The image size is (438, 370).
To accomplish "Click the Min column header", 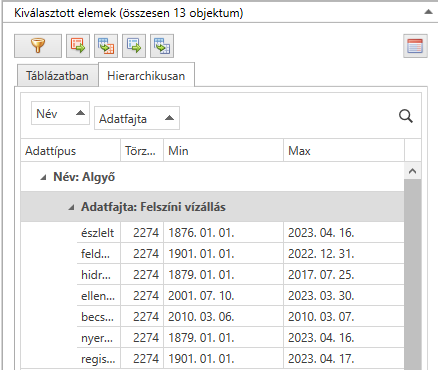I will 223,151.
